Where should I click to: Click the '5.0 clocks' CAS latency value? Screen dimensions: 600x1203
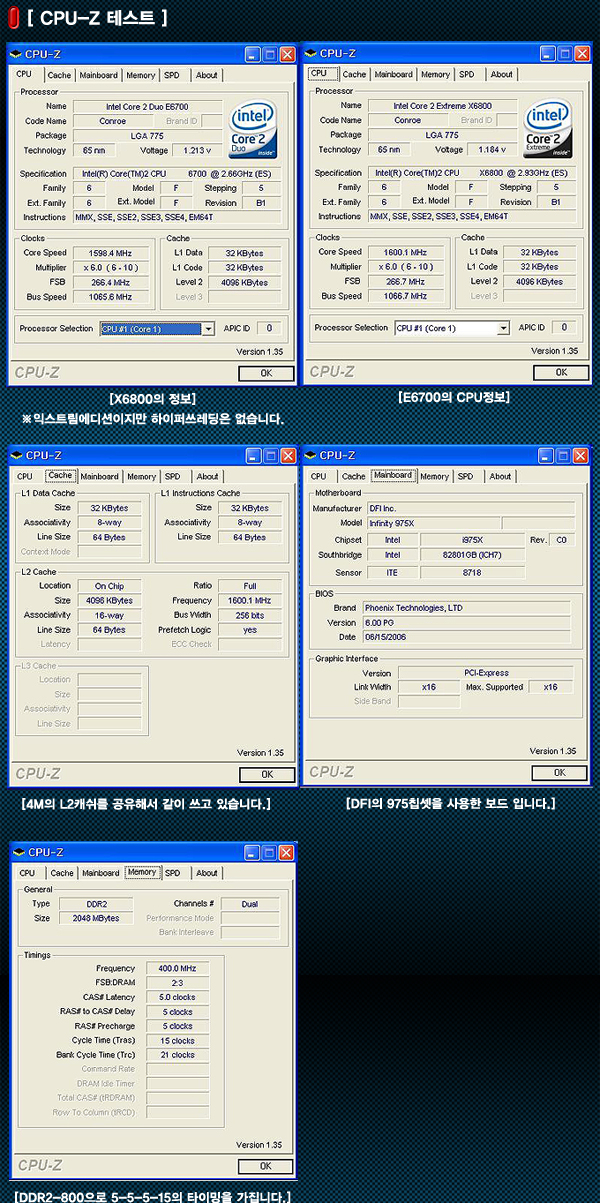point(176,998)
